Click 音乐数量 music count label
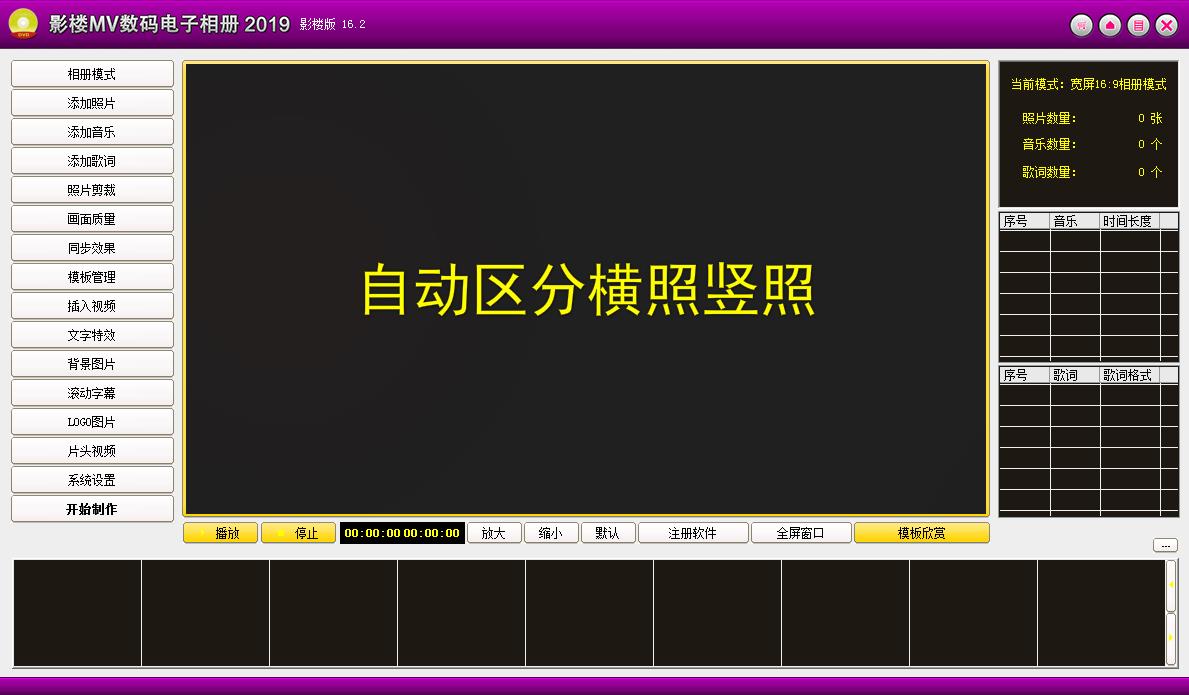 (1049, 144)
